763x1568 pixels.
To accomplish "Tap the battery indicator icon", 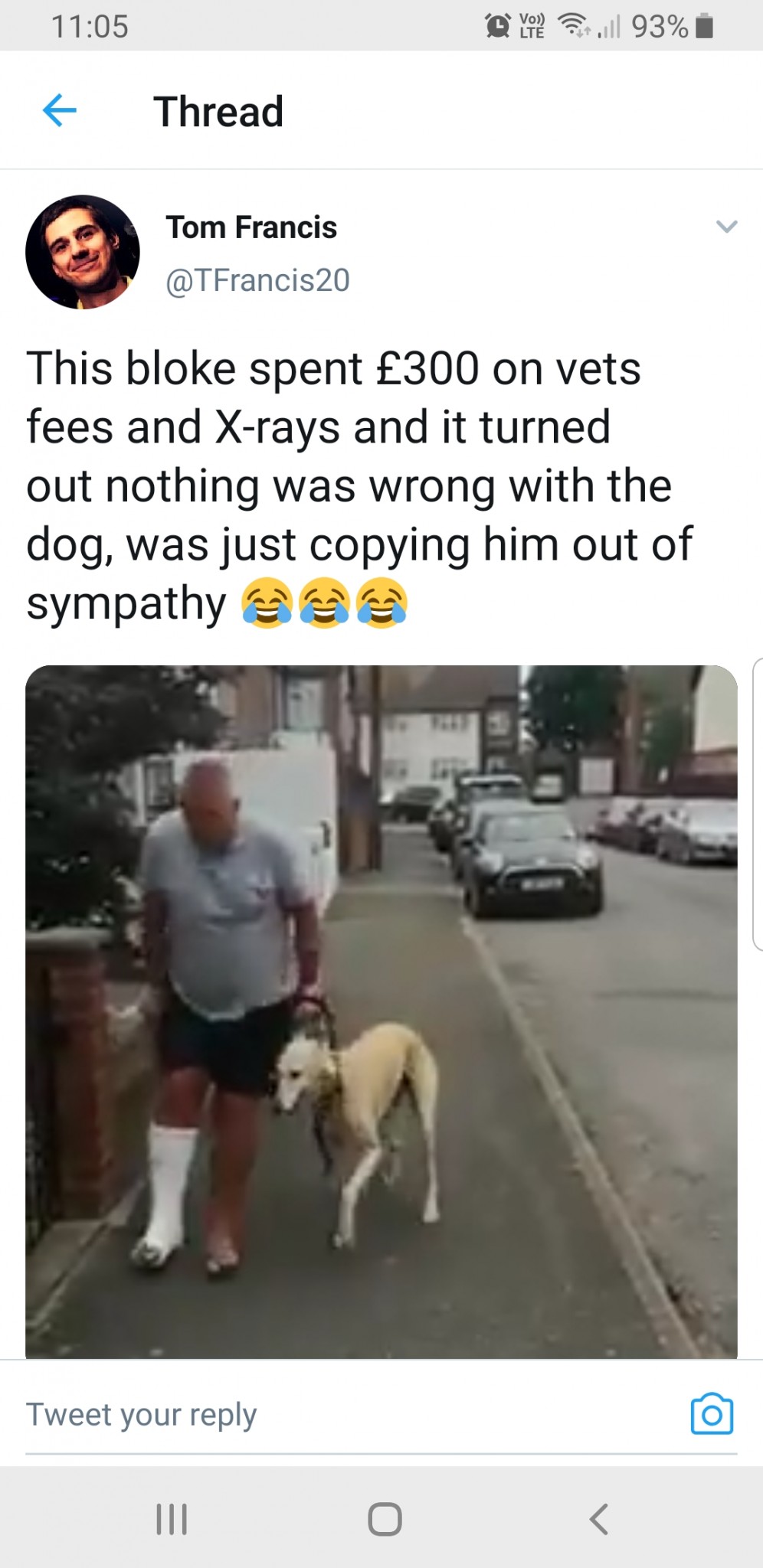I will click(705, 27).
